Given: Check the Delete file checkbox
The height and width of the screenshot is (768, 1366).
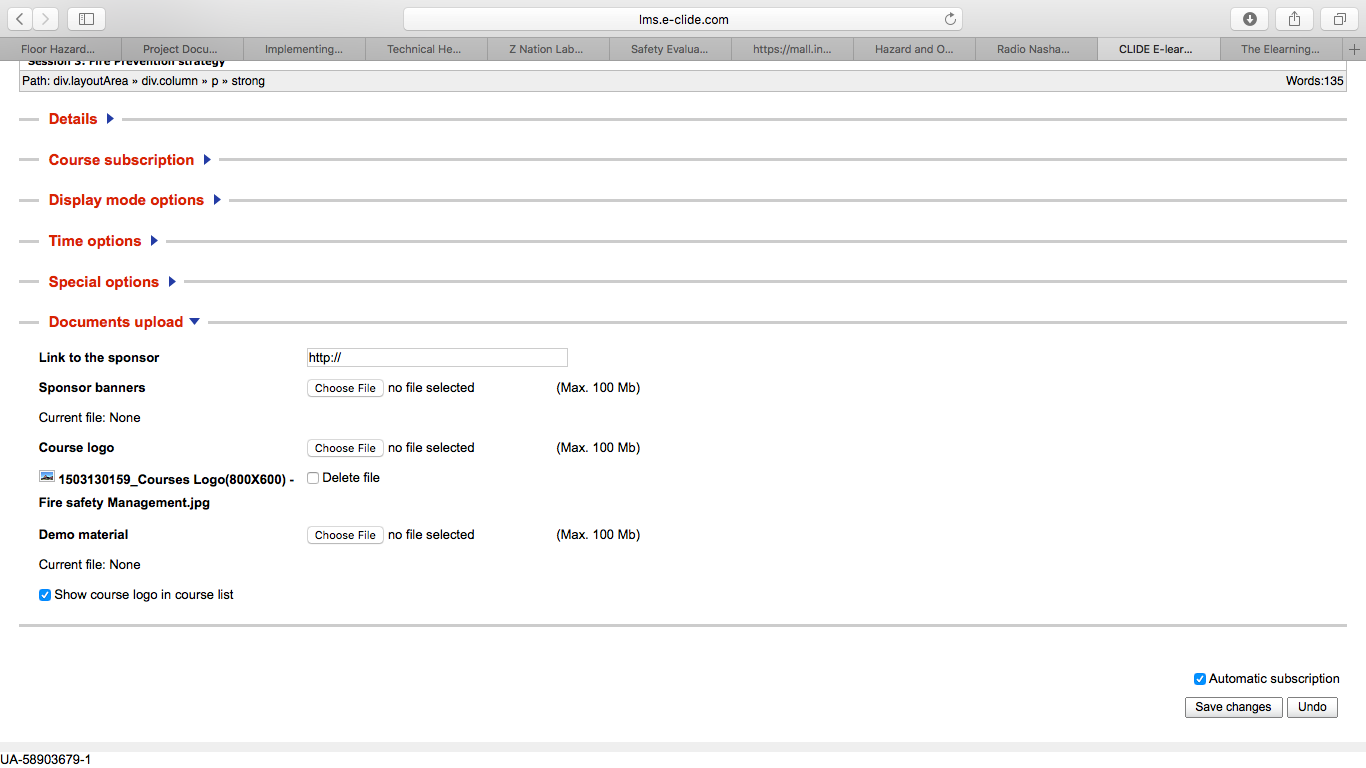Looking at the screenshot, I should pyautogui.click(x=313, y=478).
